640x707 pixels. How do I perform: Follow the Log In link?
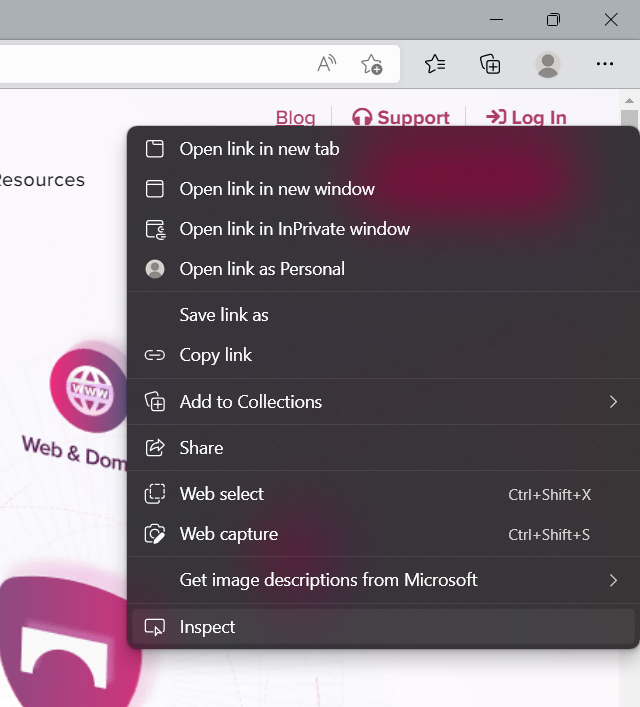click(526, 117)
